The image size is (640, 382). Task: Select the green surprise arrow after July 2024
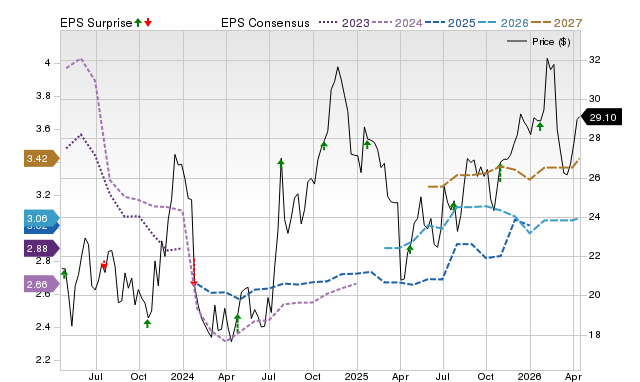click(x=281, y=162)
